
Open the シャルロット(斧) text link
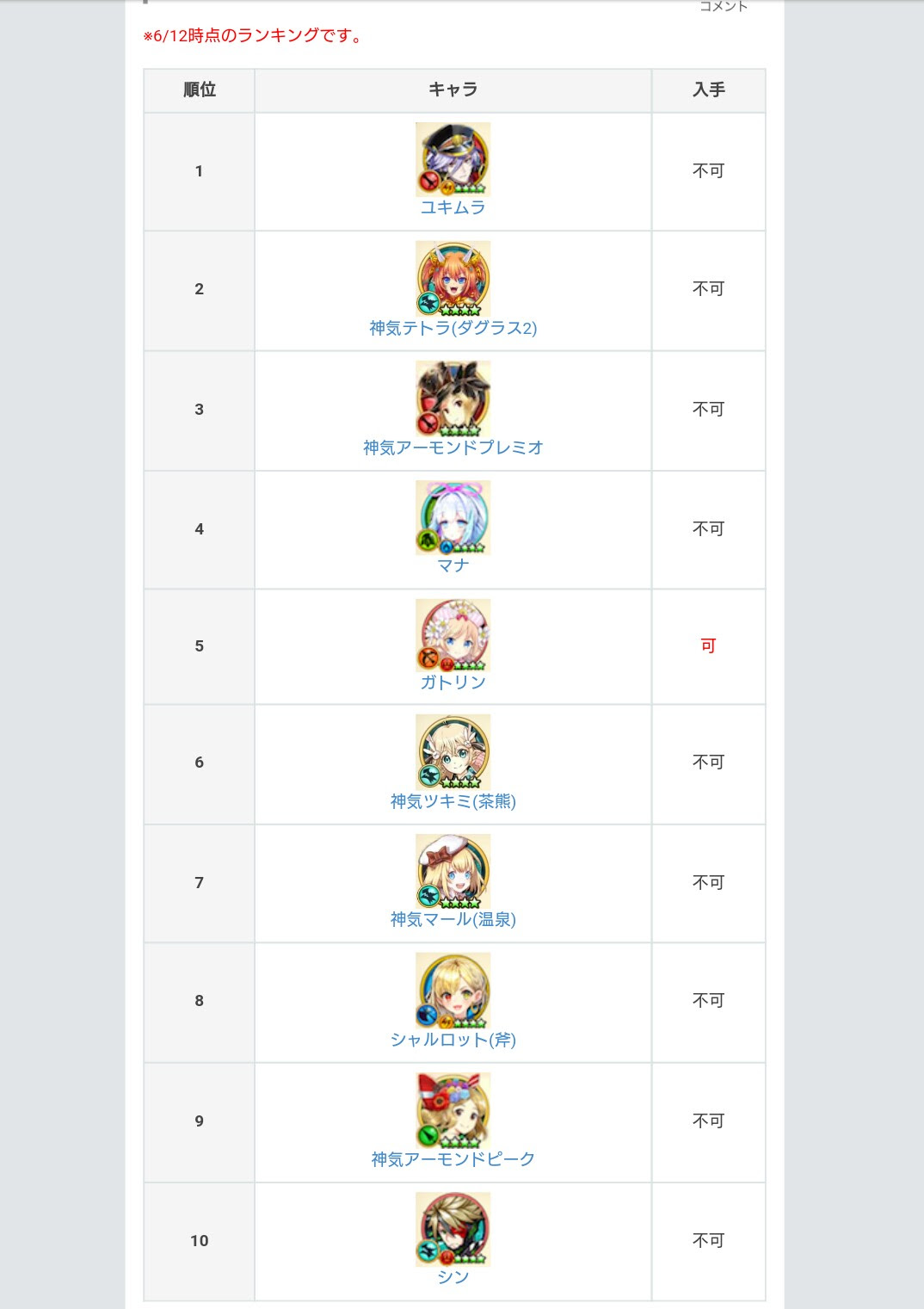(453, 1040)
